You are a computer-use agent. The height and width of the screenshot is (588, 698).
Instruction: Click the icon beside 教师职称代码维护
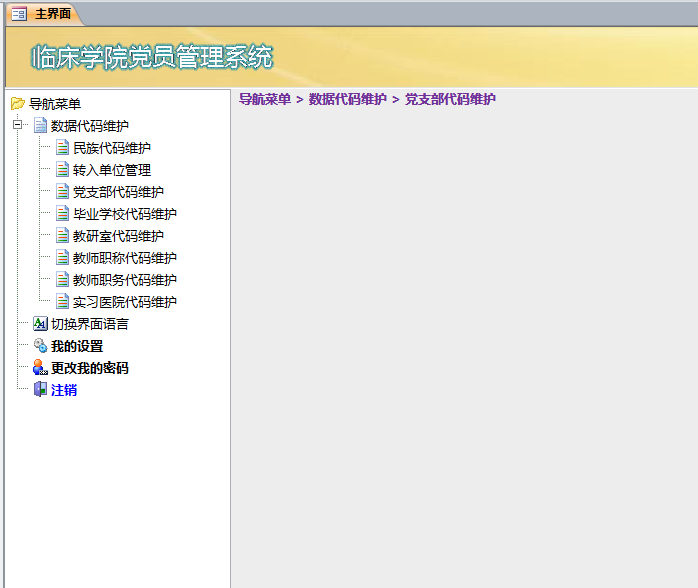point(62,258)
